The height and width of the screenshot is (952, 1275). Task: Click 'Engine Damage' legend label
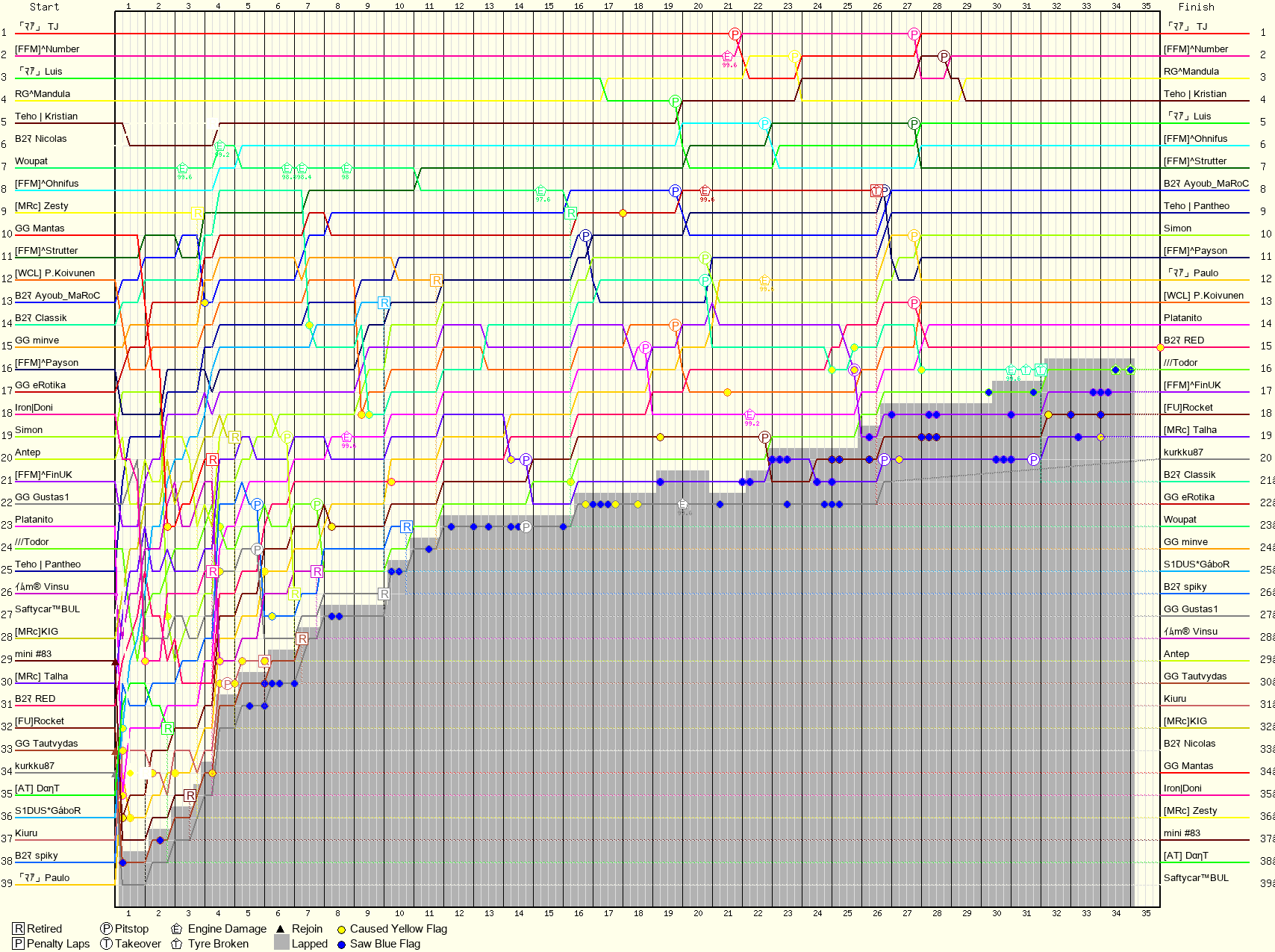click(x=227, y=929)
